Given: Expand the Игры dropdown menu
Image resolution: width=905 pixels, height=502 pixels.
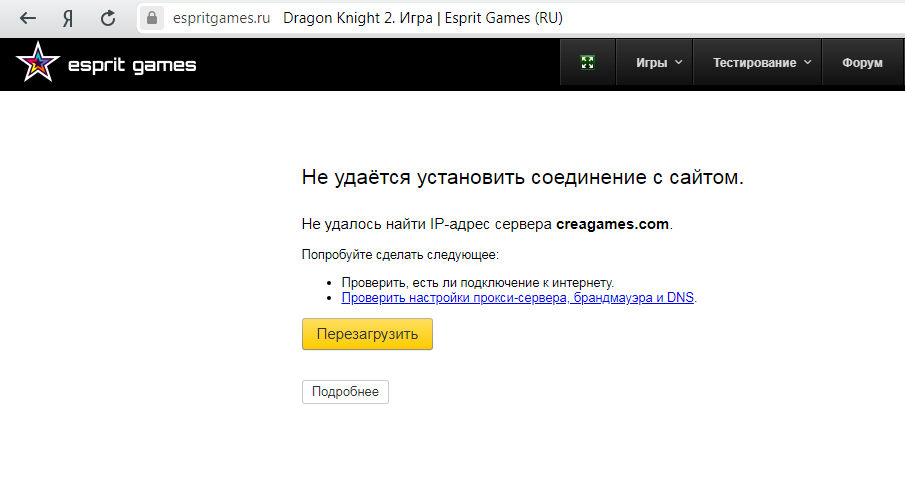Looking at the screenshot, I should tap(654, 62).
